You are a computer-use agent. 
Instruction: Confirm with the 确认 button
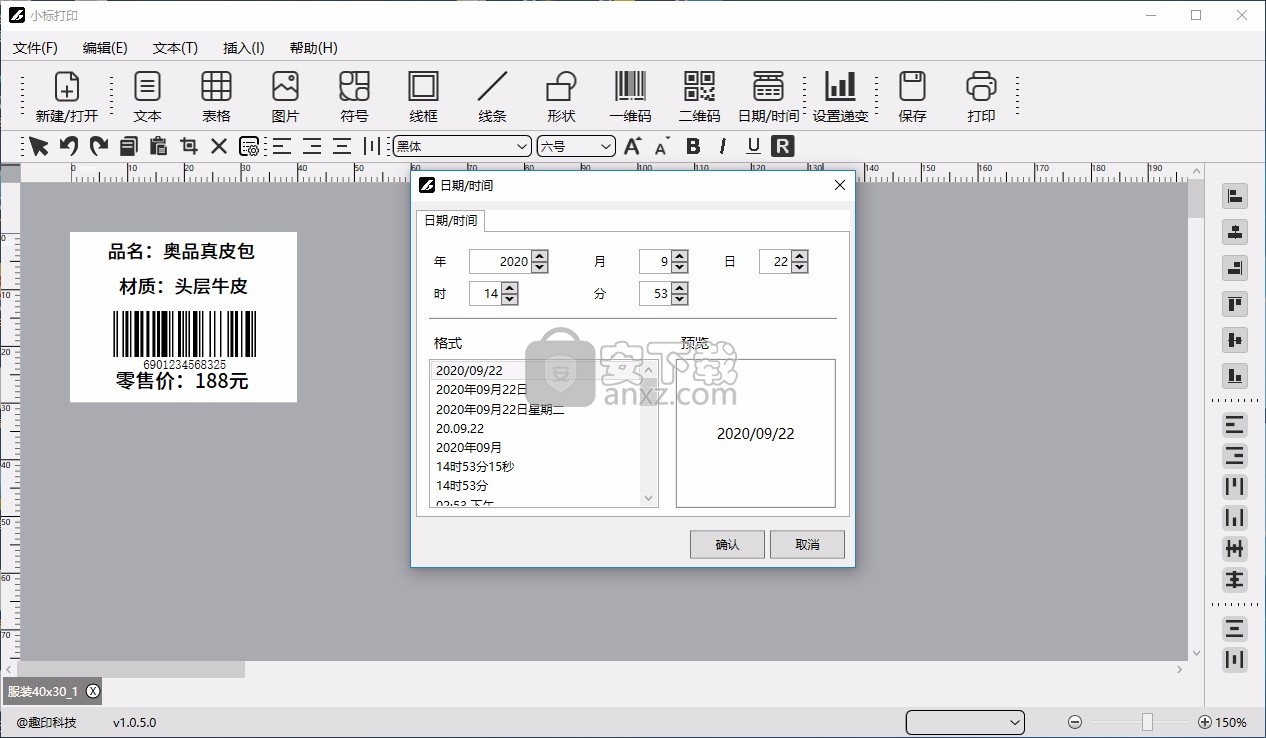point(727,545)
